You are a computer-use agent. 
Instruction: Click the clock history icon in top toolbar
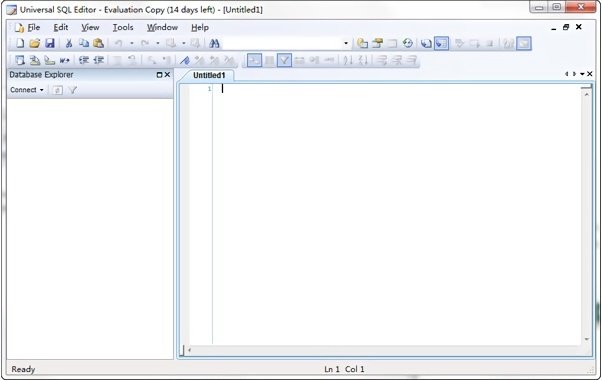(408, 43)
